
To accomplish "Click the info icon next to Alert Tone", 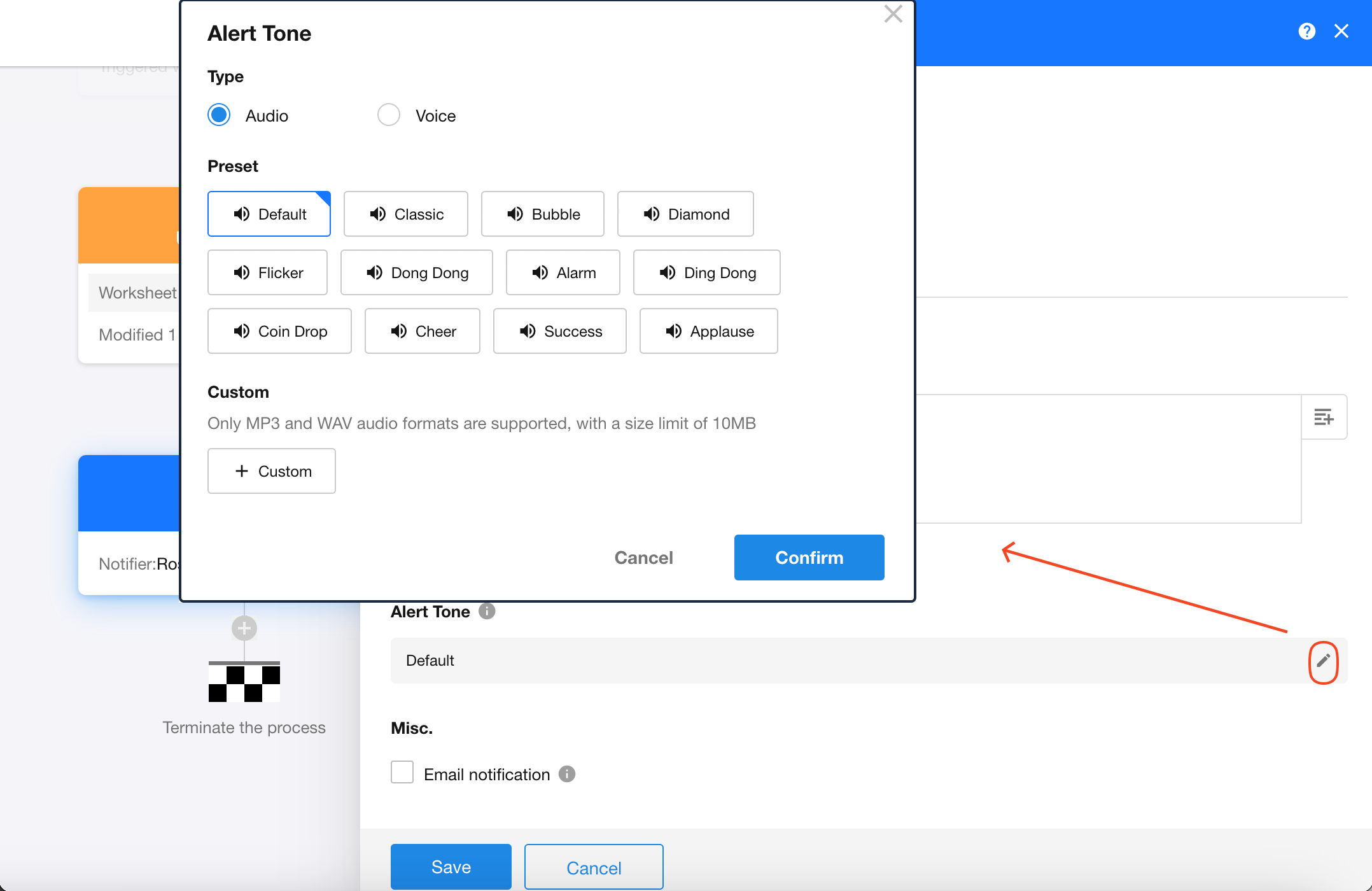I will click(x=487, y=612).
